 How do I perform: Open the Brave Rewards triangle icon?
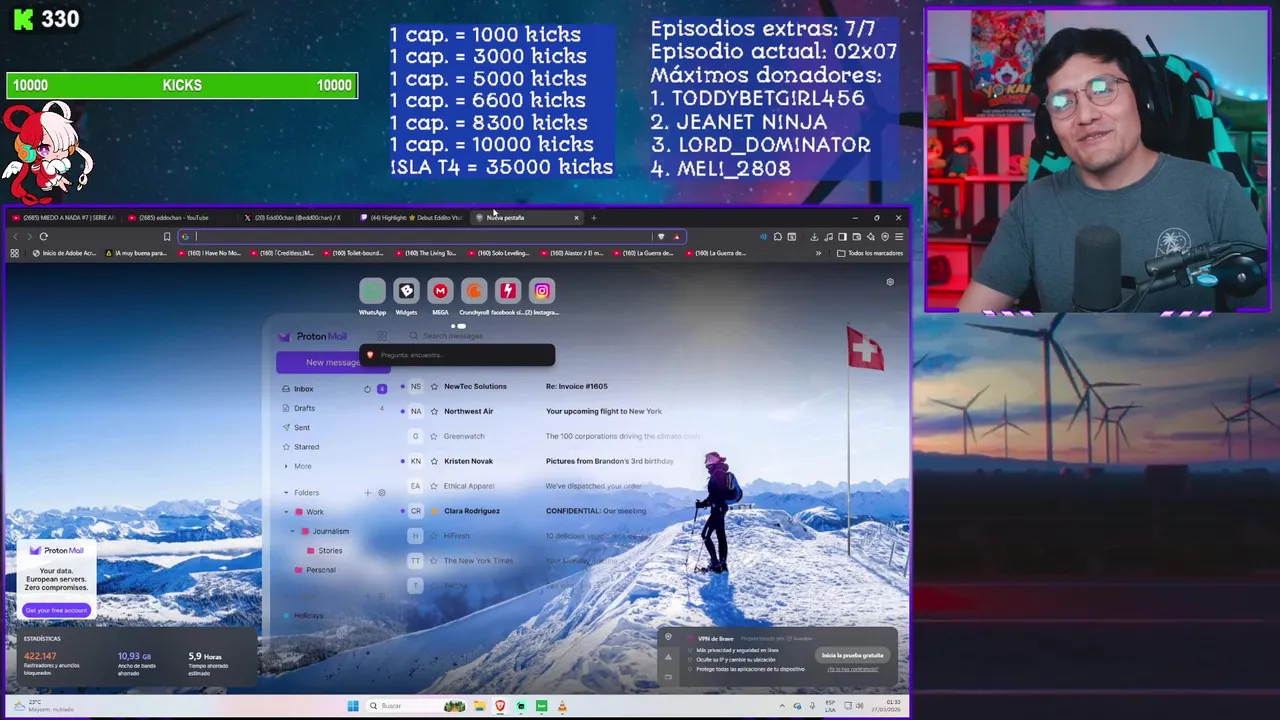point(677,237)
